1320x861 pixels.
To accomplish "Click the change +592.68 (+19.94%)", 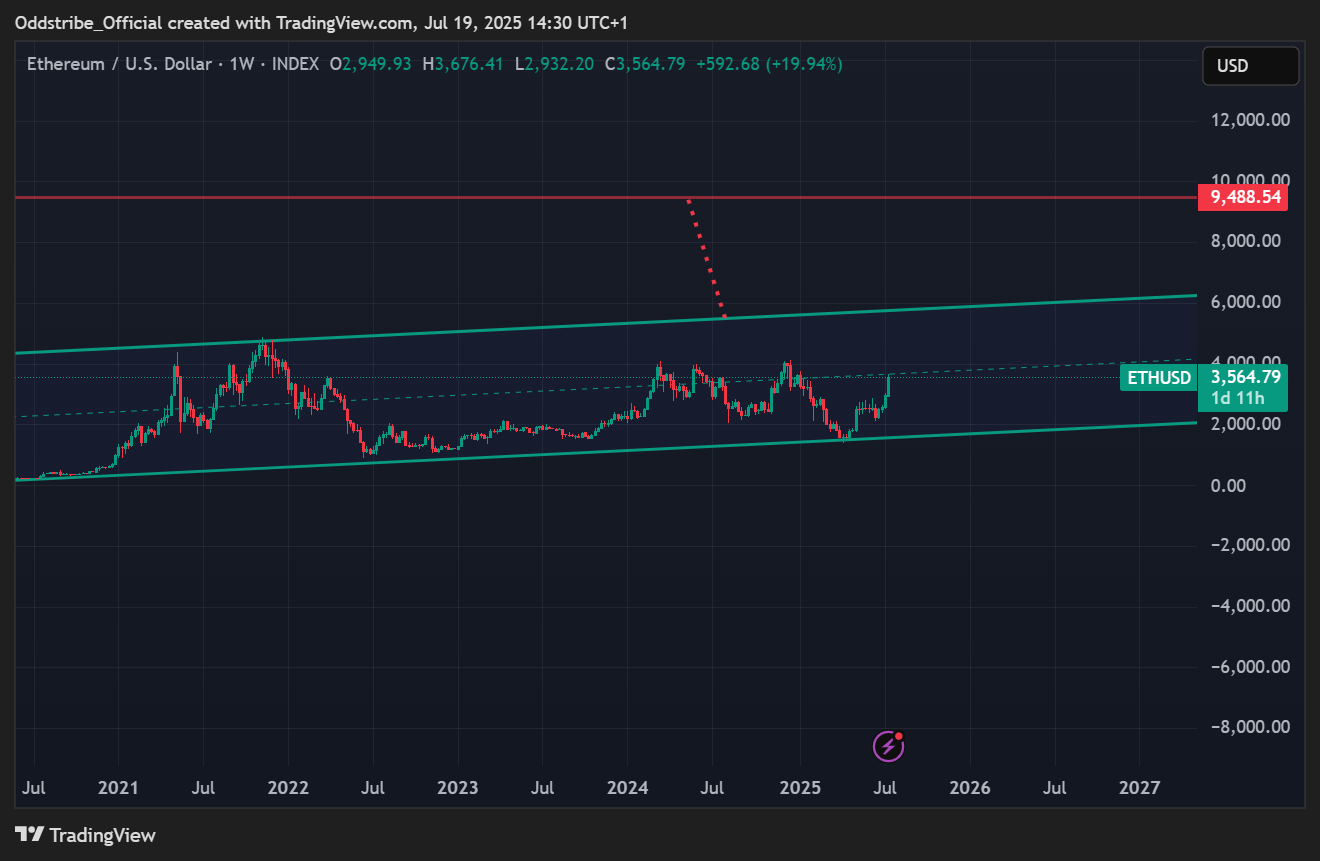I will pos(772,64).
